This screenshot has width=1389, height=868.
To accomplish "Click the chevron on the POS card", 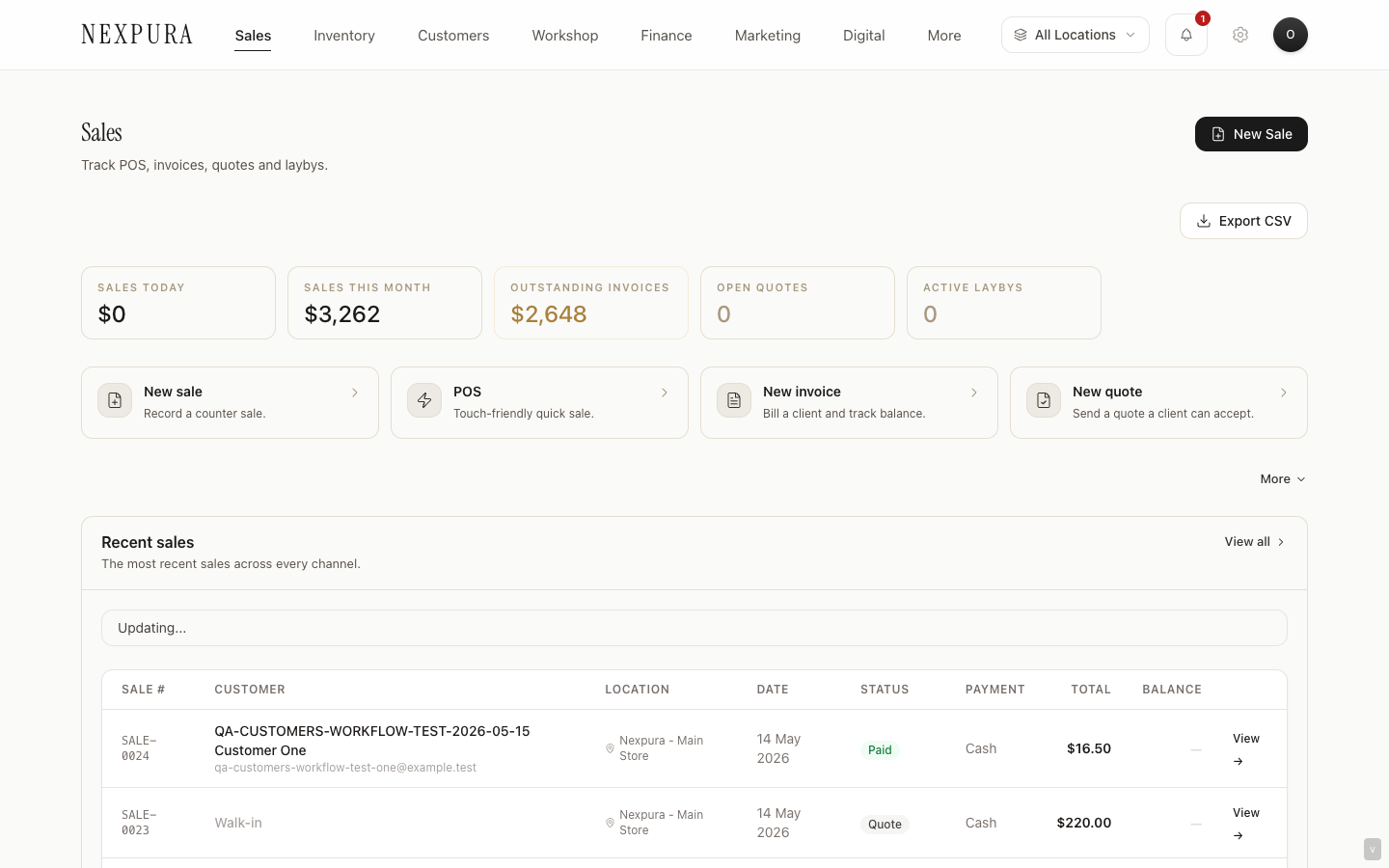I will [x=665, y=393].
